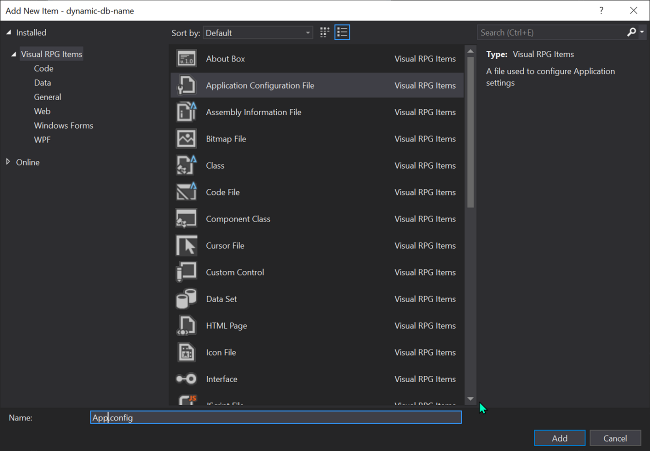
Task: Select the Windows Forms category
Action: tap(63, 126)
